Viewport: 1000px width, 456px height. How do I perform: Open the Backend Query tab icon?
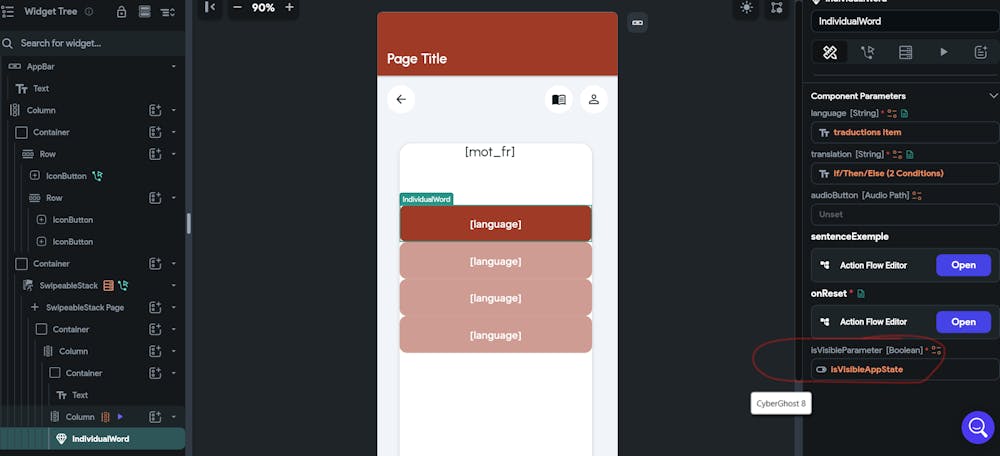point(906,52)
